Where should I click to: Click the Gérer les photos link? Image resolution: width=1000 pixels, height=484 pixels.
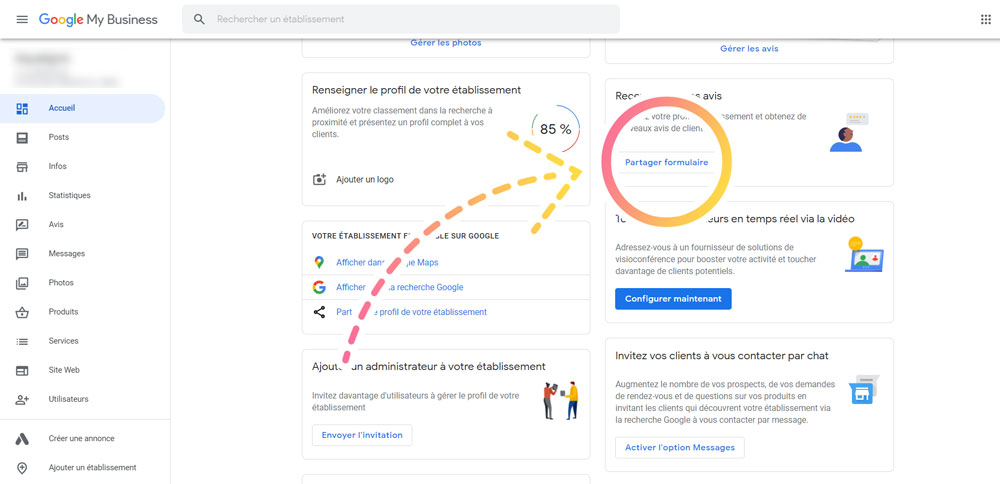coord(446,43)
